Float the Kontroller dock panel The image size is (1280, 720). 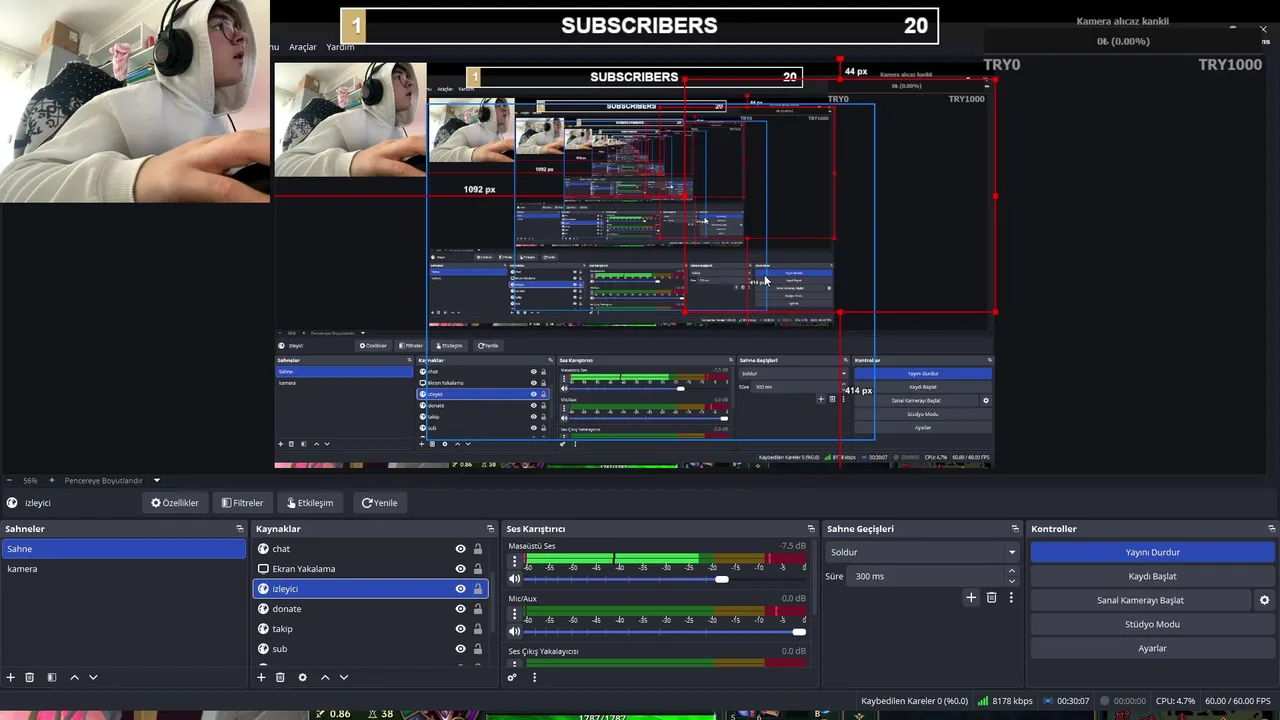pos(1270,528)
